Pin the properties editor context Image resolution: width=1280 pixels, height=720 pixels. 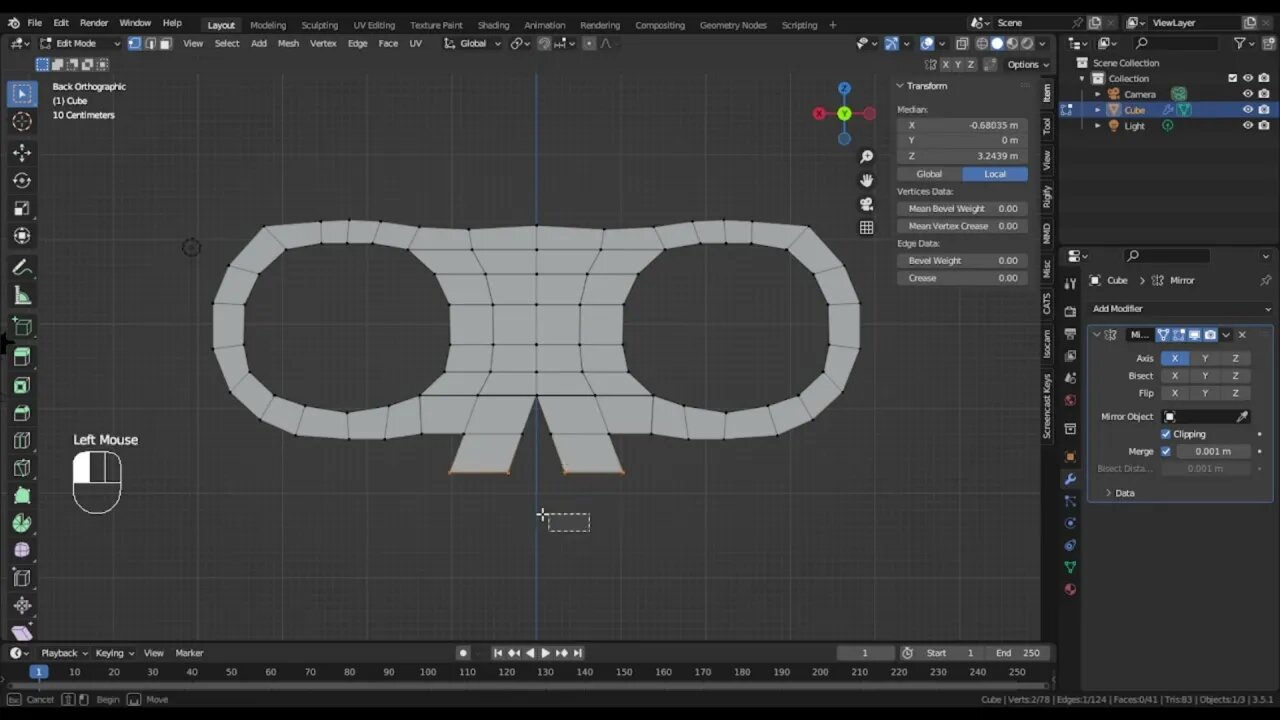tap(1265, 280)
